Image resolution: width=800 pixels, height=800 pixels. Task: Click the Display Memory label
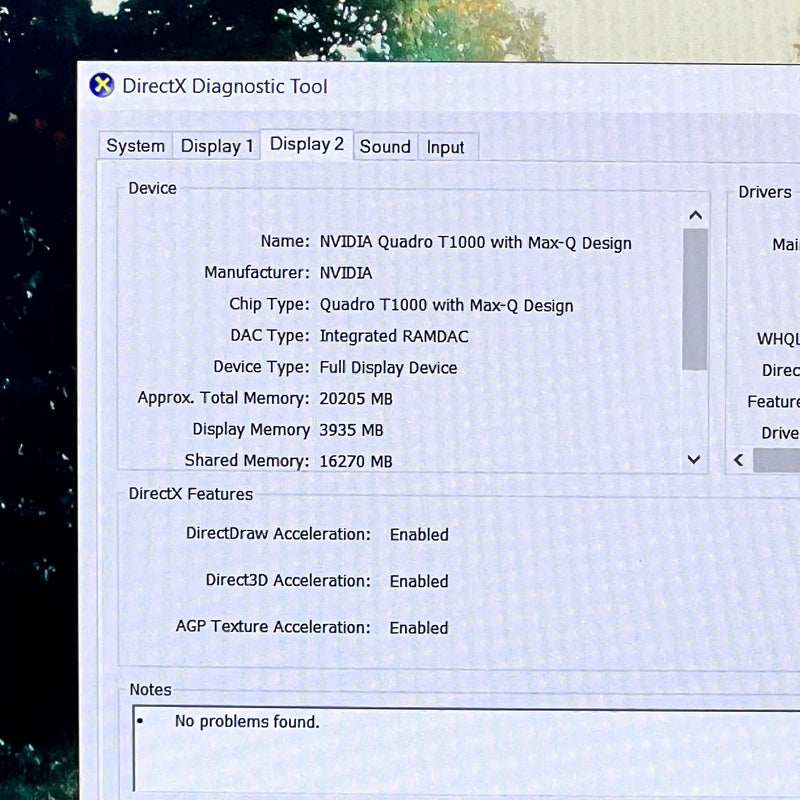[251, 430]
